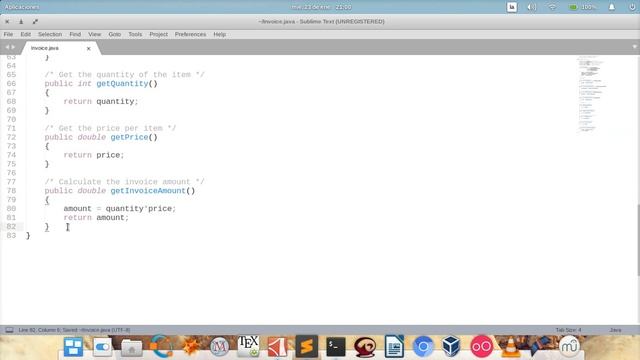640x360 pixels.
Task: Click line number 80 in gutter
Action: (x=11, y=209)
